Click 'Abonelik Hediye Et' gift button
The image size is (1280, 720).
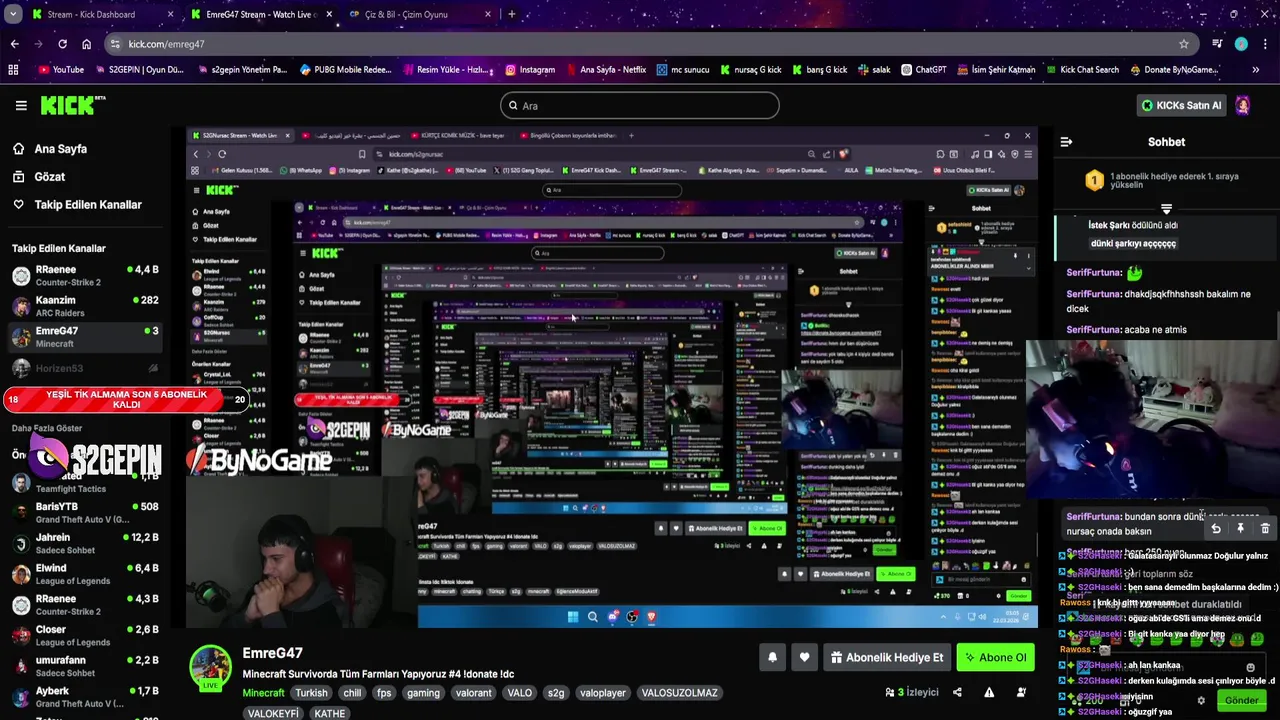click(887, 657)
